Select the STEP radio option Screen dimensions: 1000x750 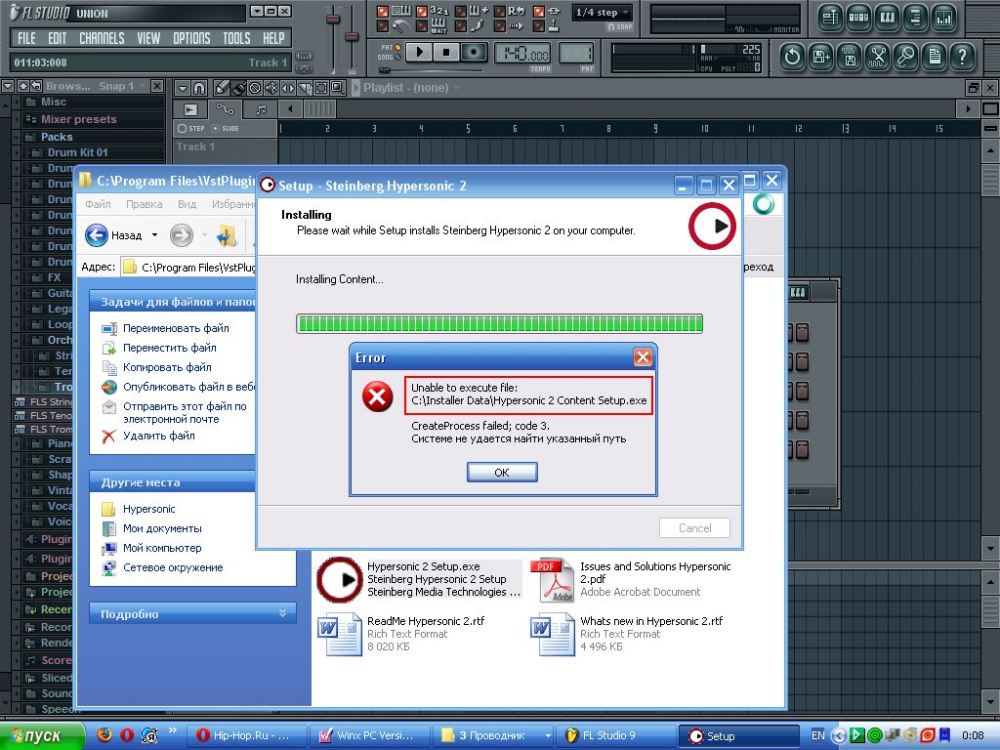coord(182,128)
